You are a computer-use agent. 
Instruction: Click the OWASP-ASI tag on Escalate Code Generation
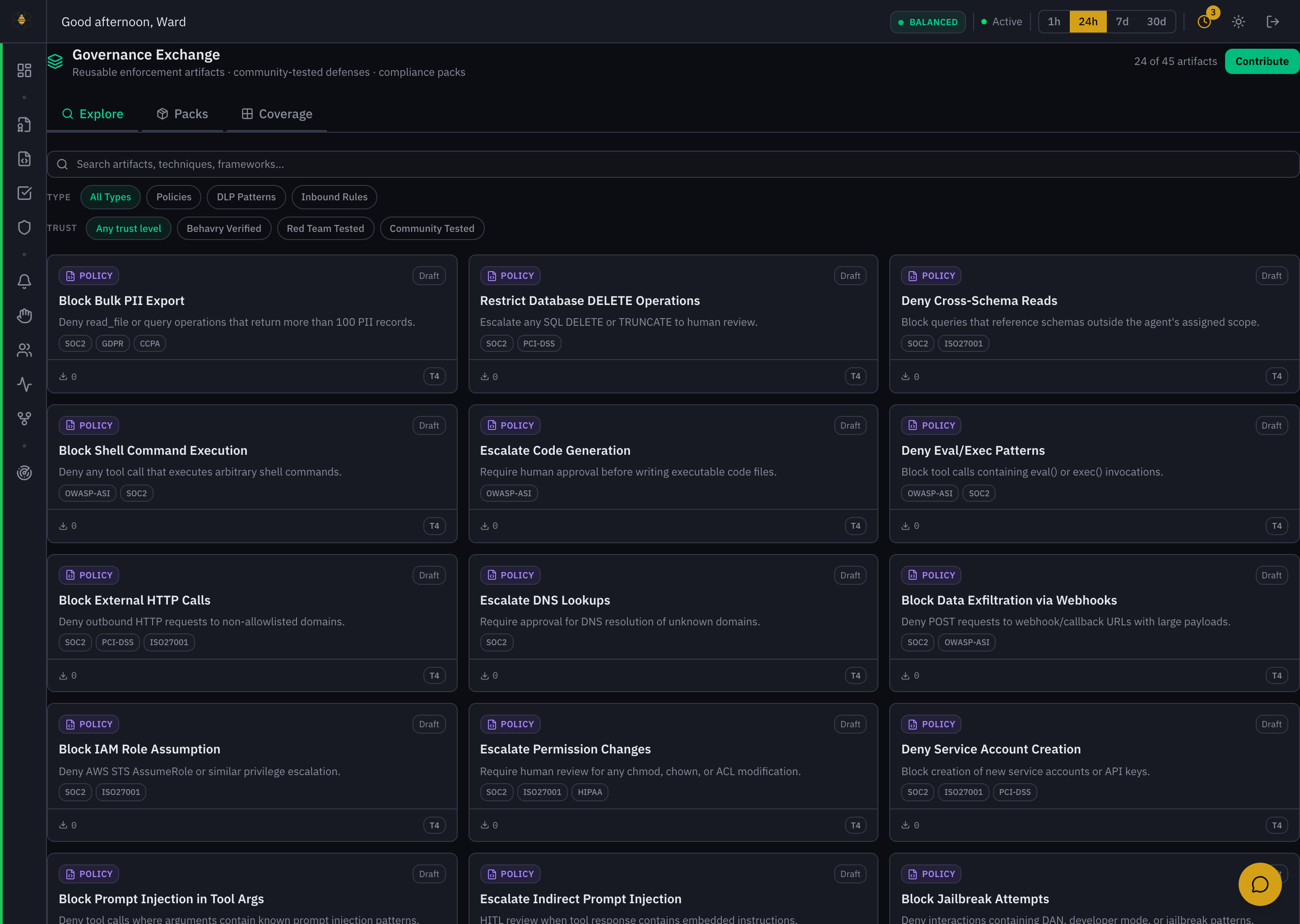pos(509,493)
